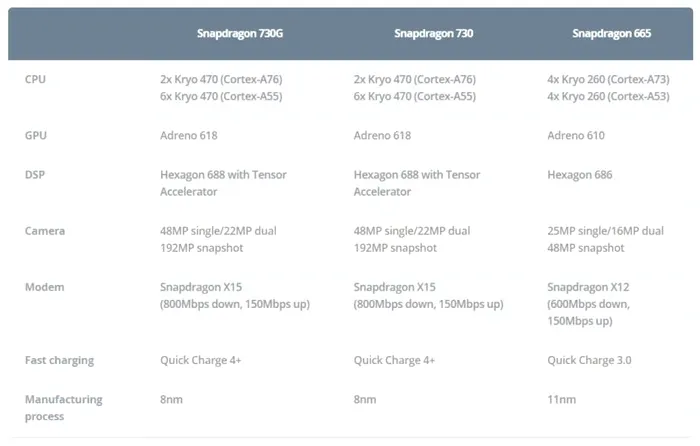
Task: Click the Snapdragon 665 column header
Action: (612, 33)
